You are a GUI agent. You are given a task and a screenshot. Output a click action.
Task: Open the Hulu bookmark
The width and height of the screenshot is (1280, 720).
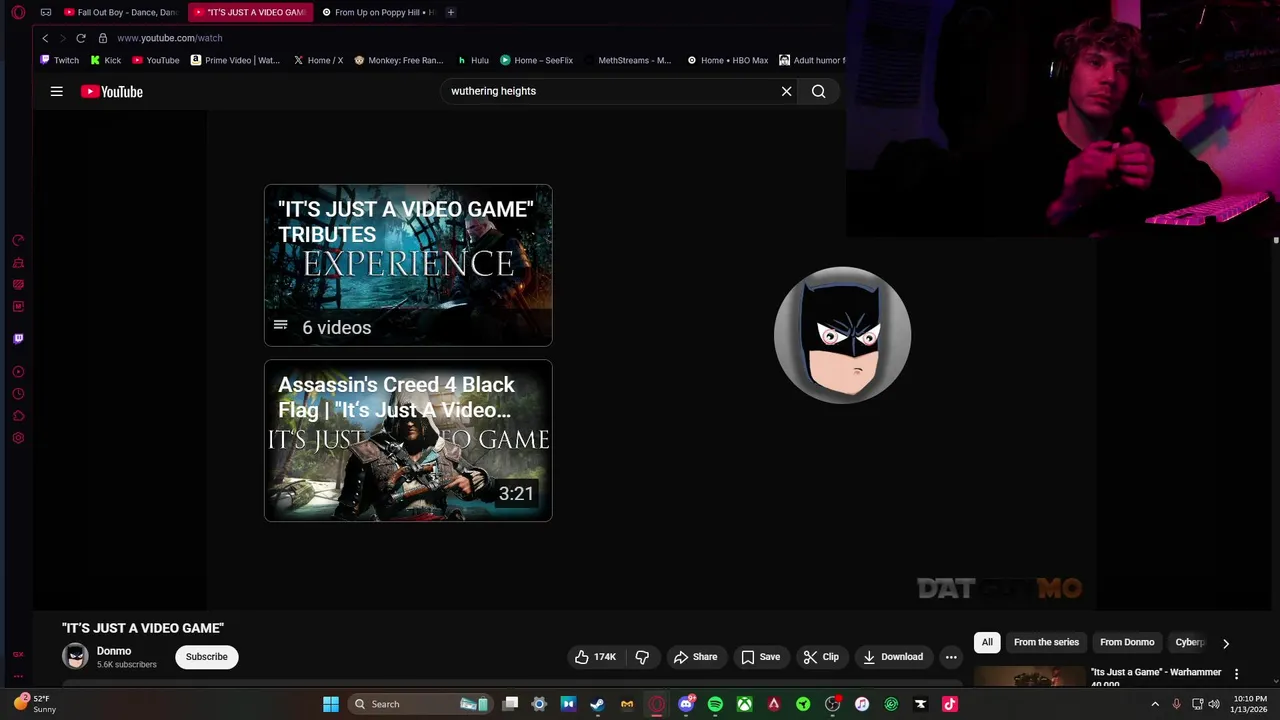[x=473, y=60]
